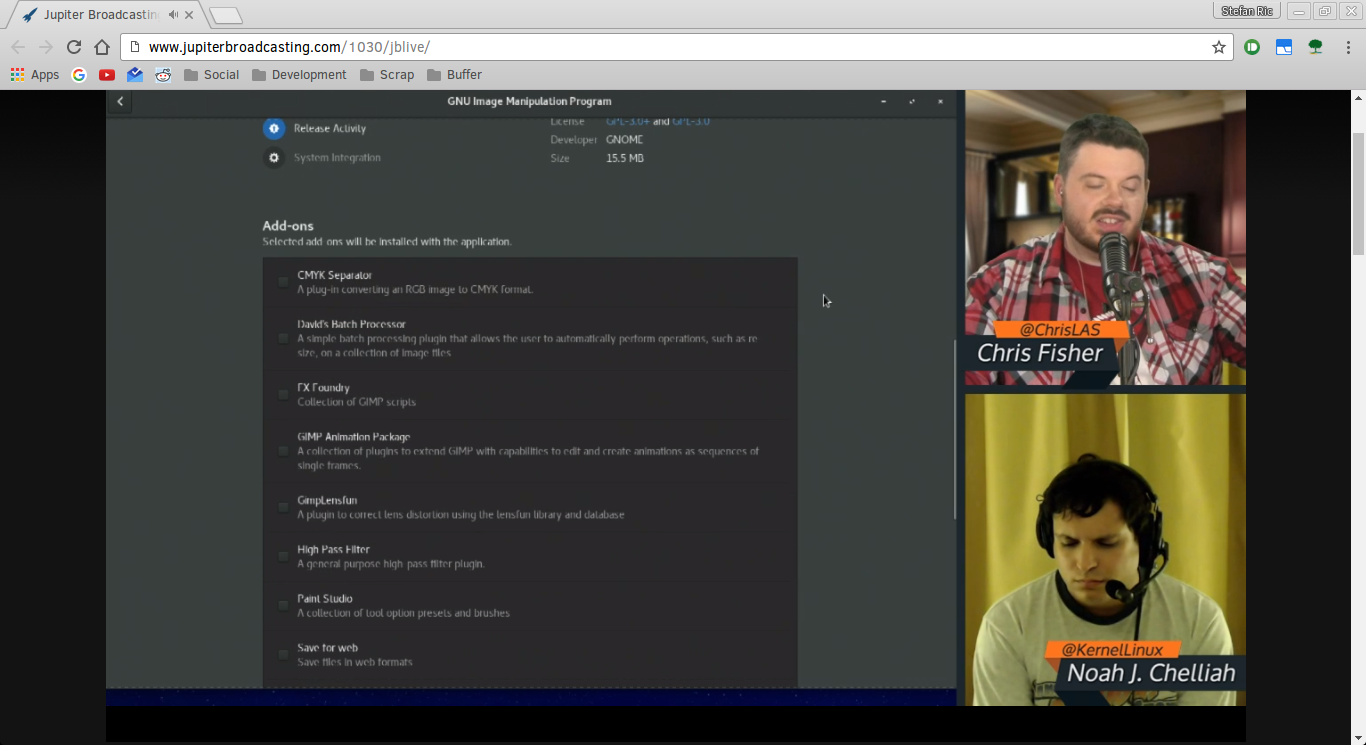
Task: Click "Save files in web formats" description
Action: pos(355,662)
